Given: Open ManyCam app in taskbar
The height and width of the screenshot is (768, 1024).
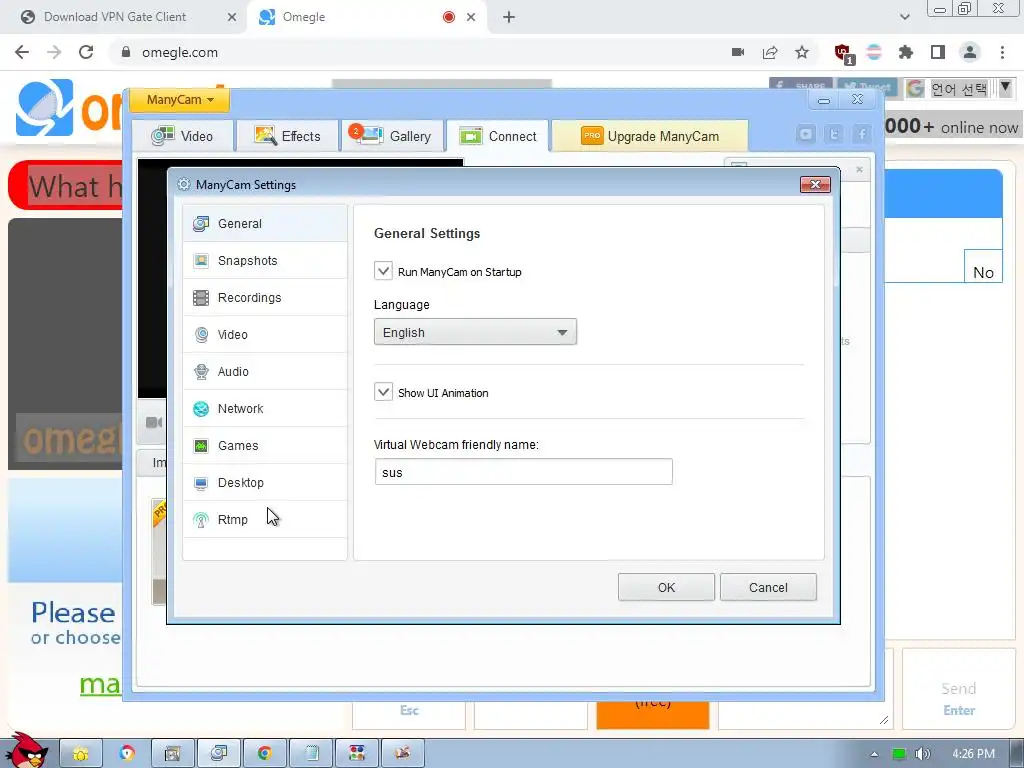Looking at the screenshot, I should (219, 754).
